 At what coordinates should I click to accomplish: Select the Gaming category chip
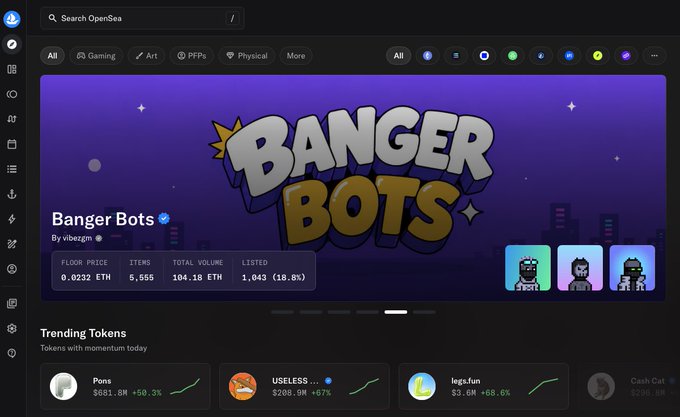click(x=96, y=55)
